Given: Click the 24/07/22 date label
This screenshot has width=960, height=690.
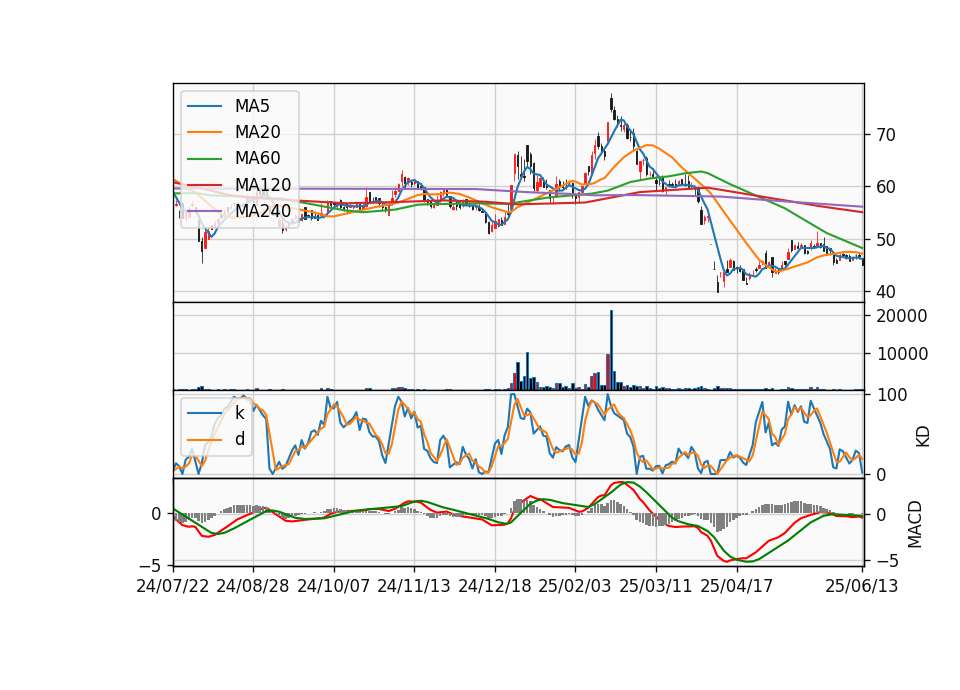Looking at the screenshot, I should coord(173,586).
